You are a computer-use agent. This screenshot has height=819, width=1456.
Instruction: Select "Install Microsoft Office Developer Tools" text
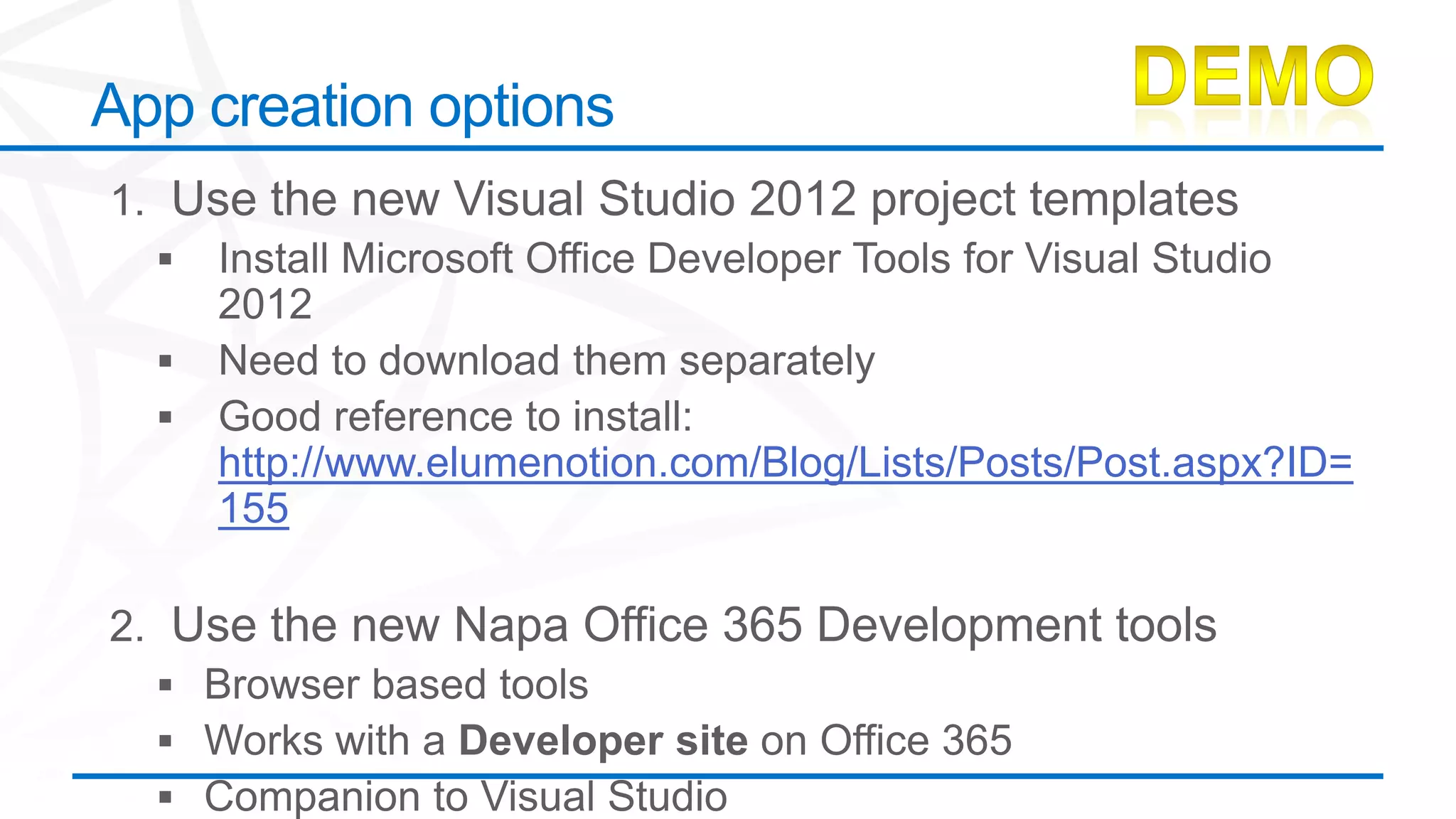744,259
